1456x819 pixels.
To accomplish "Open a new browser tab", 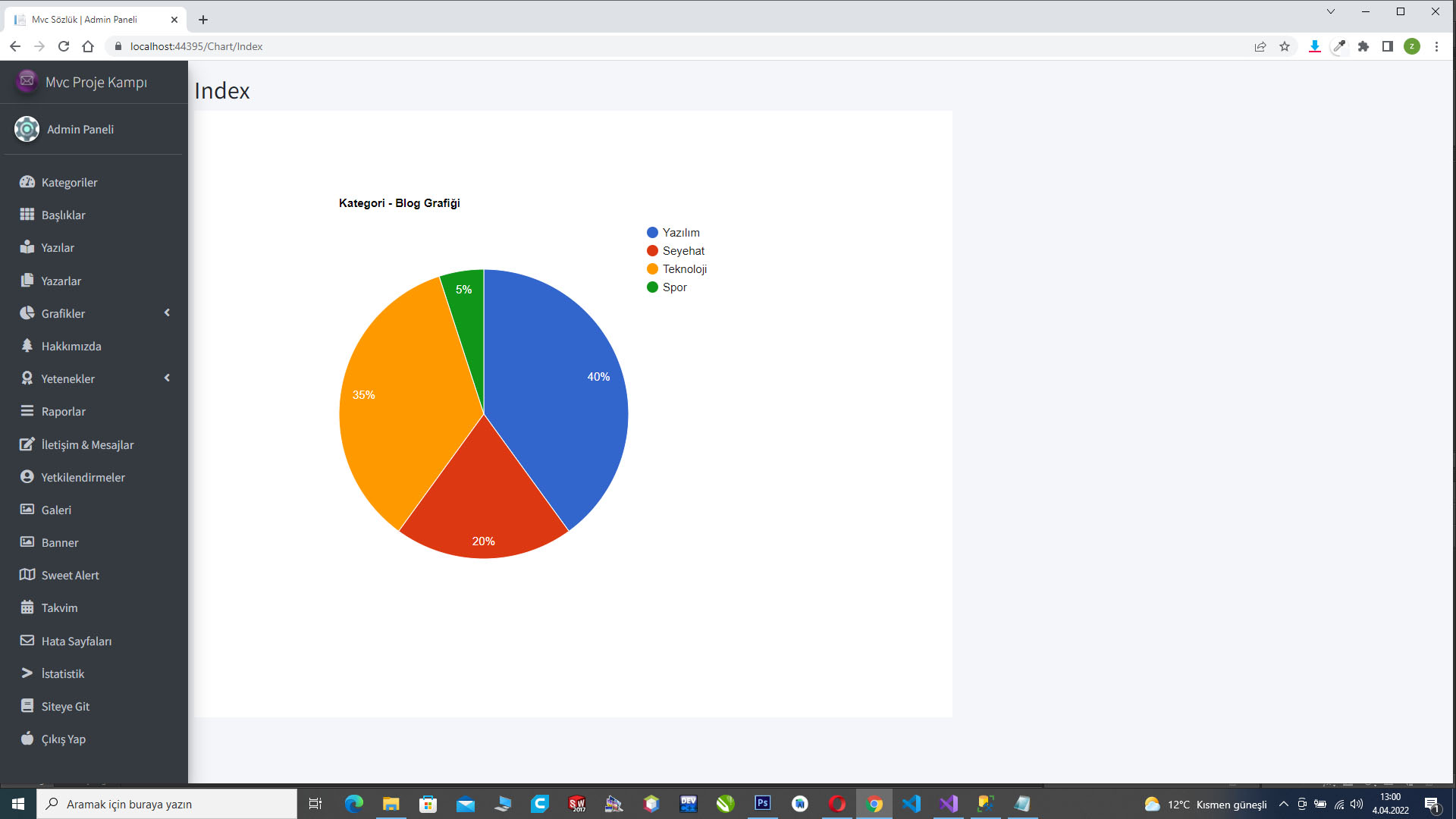I will pos(203,20).
